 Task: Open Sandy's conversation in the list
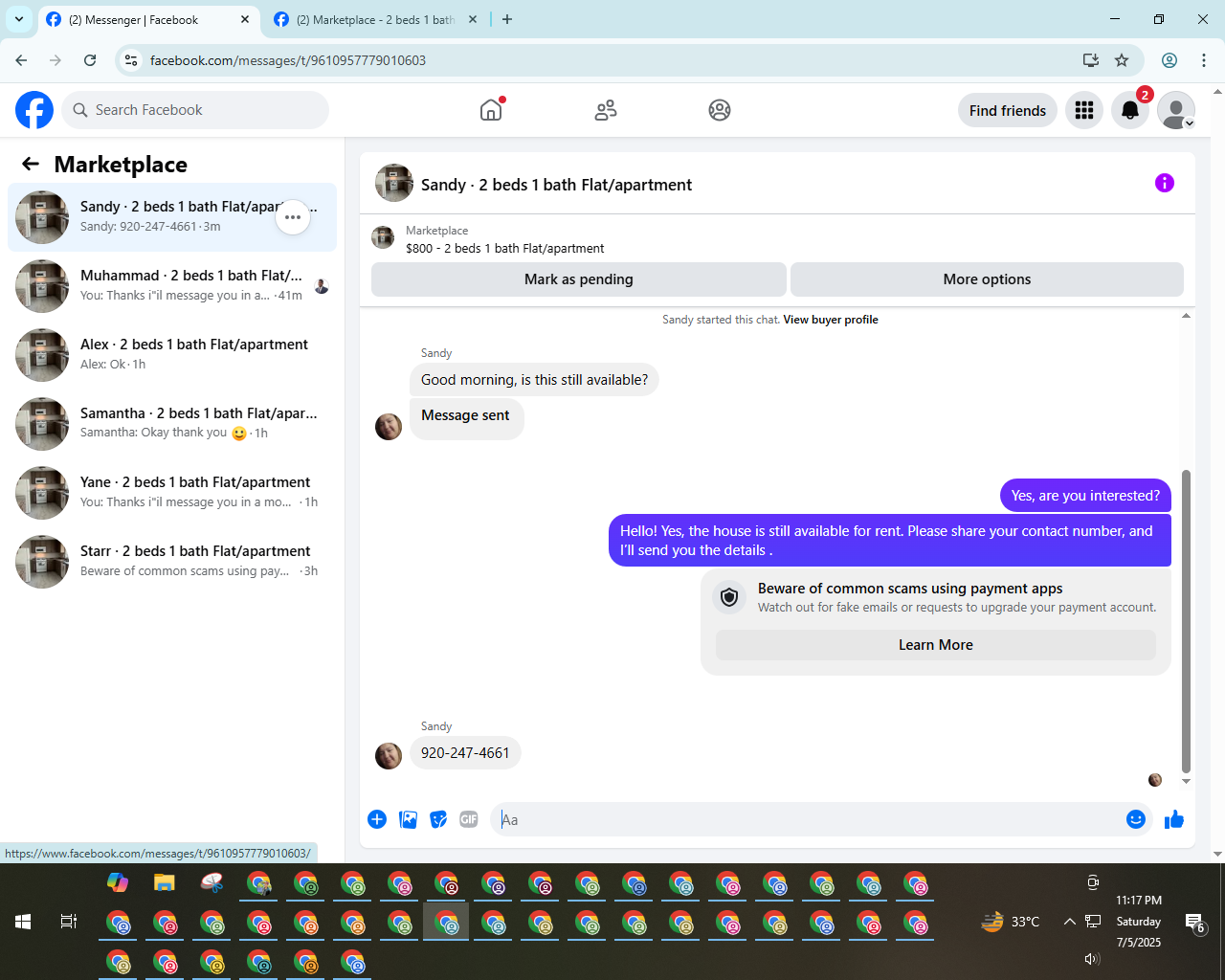172,217
